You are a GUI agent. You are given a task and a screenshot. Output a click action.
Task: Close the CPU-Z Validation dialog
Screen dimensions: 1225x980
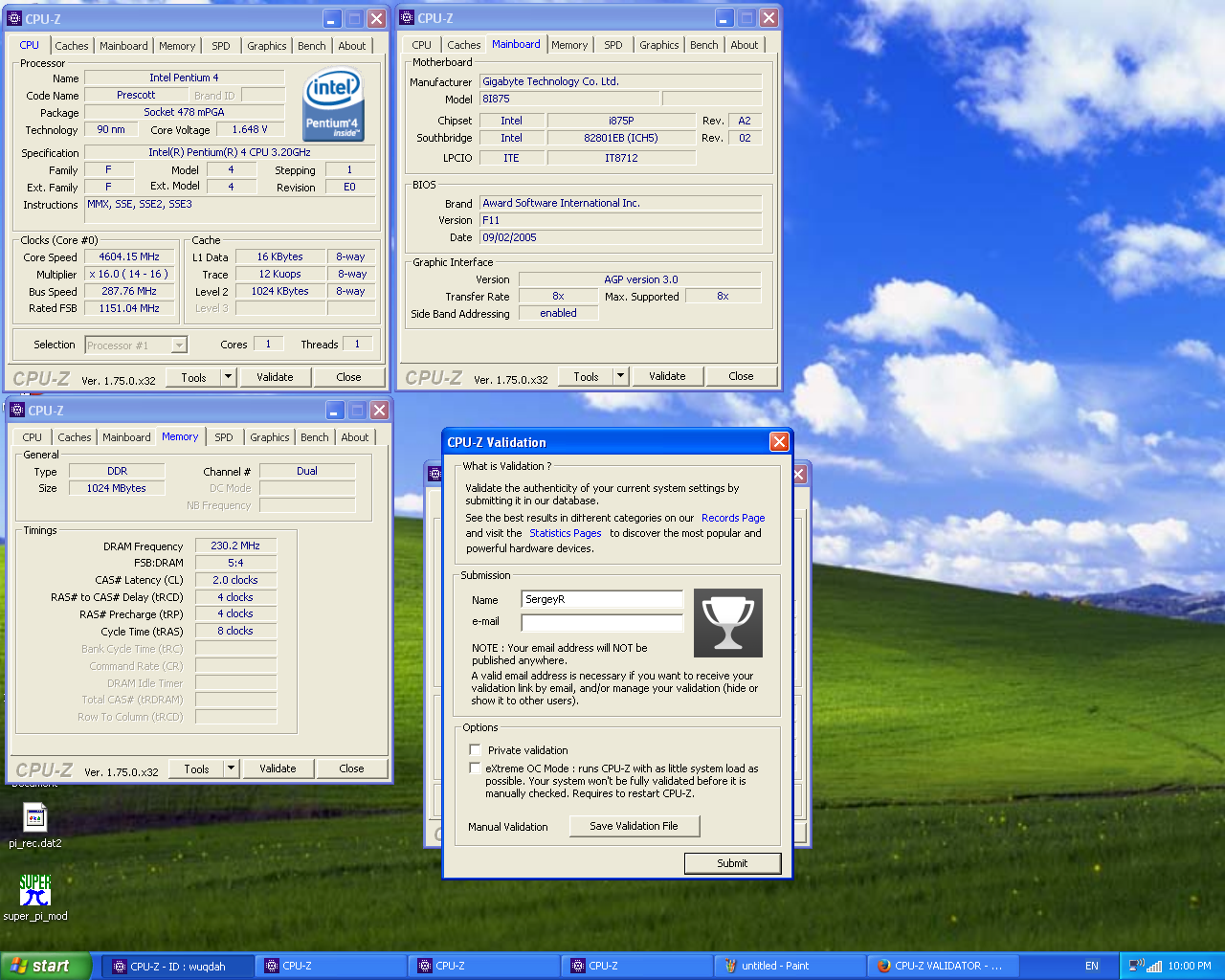tap(779, 441)
